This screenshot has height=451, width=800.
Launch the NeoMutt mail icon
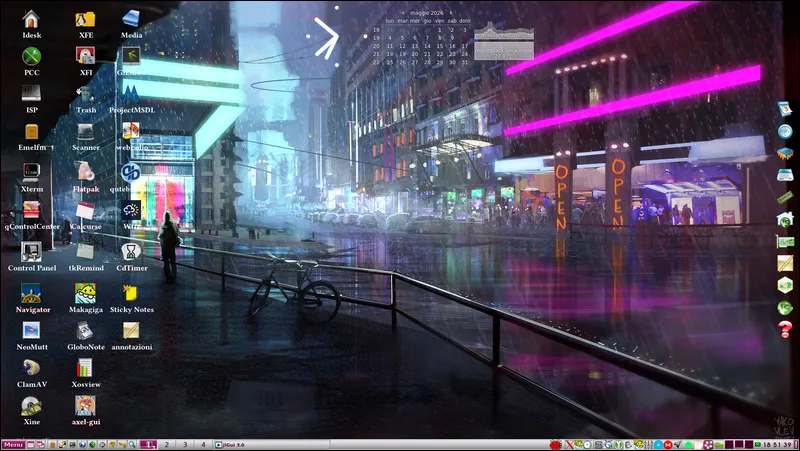pos(31,331)
